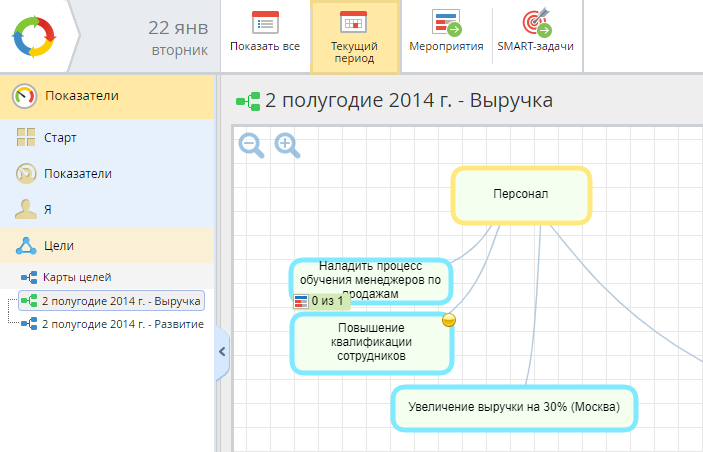Open Показать все in the toolbar

coord(264,36)
